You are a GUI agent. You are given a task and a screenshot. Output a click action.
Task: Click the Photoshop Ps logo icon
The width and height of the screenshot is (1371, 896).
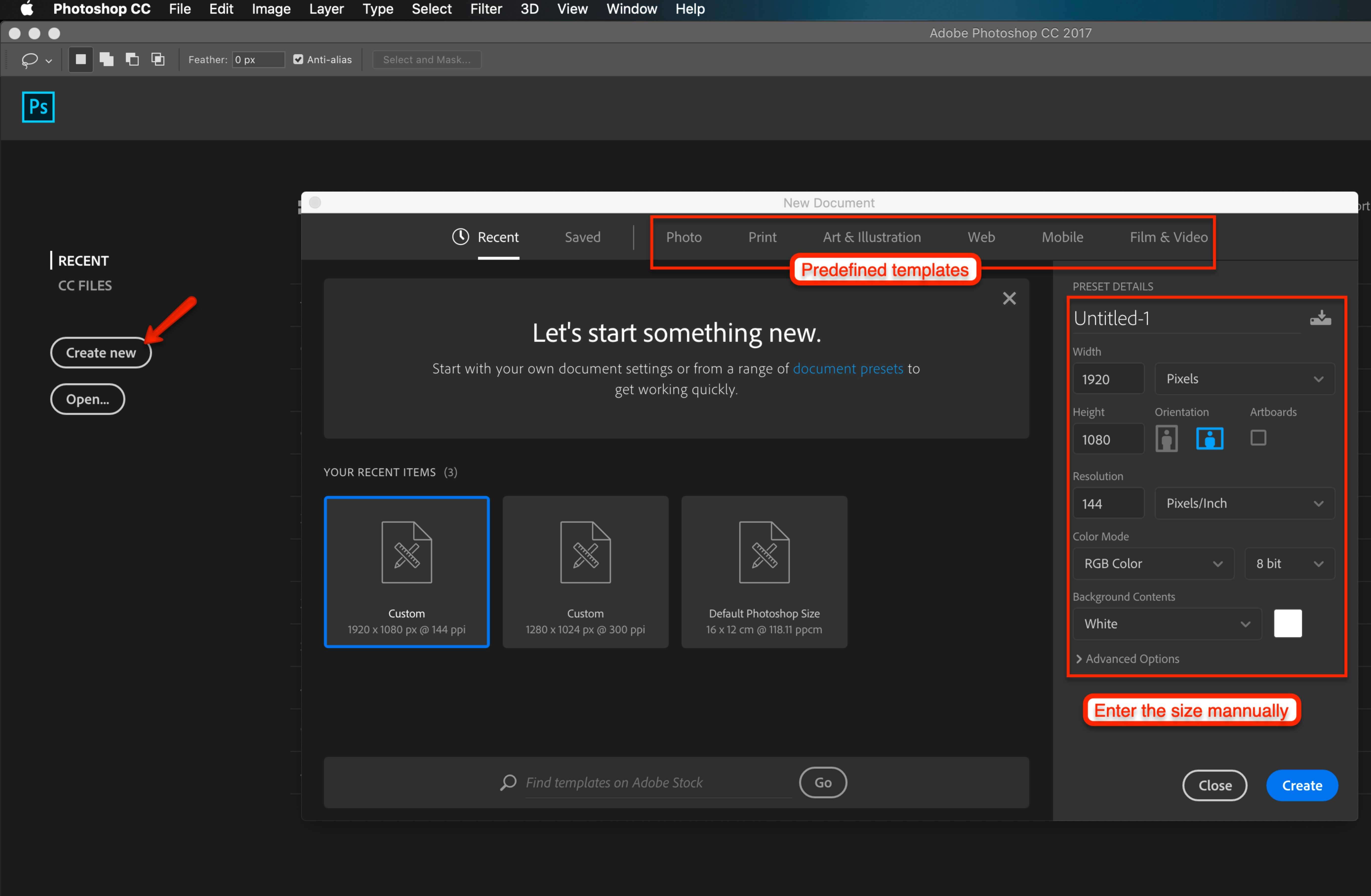click(38, 107)
